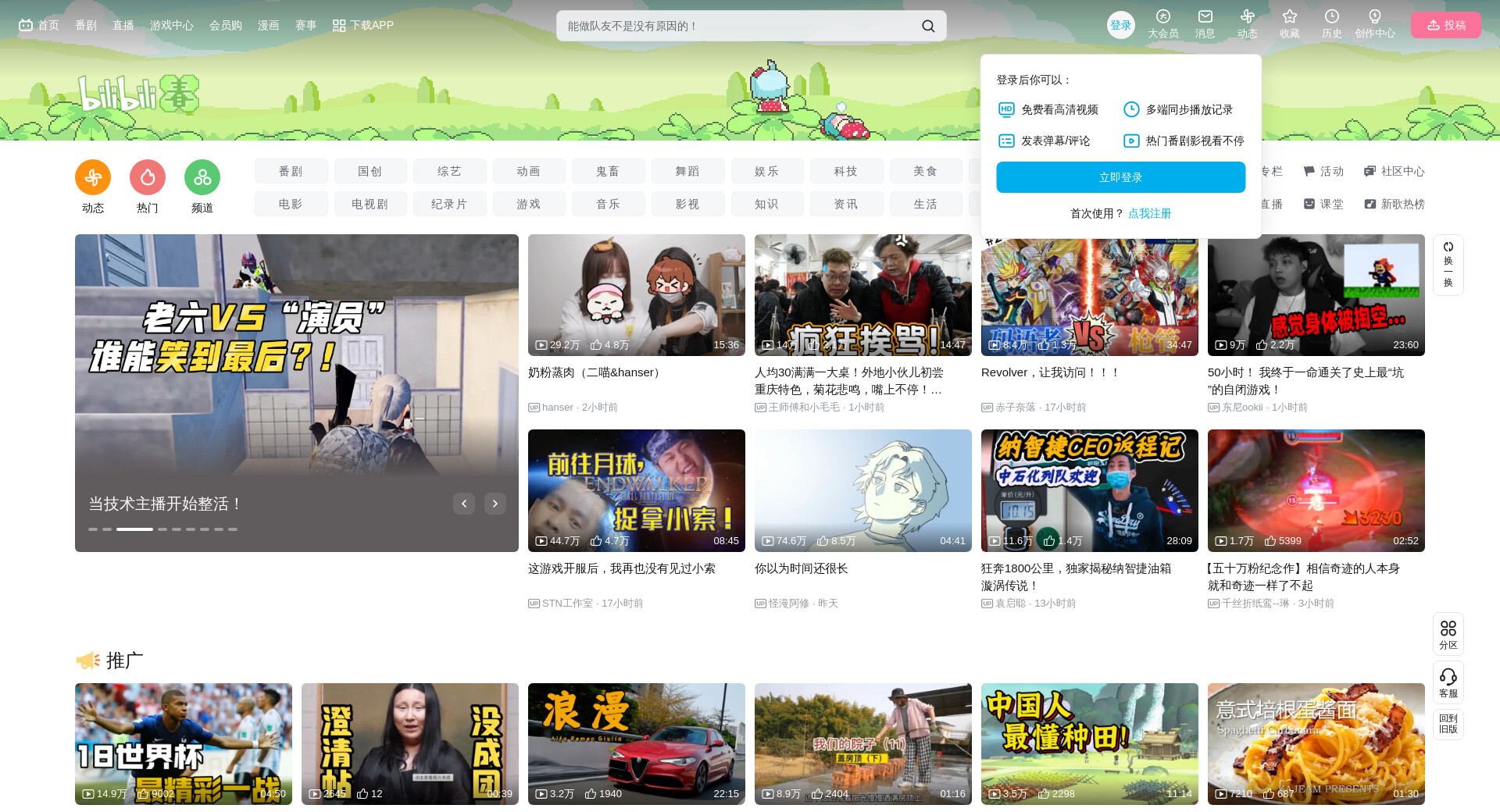Click the search input field
Image resolution: width=1500 pixels, height=812 pixels.
click(x=738, y=26)
